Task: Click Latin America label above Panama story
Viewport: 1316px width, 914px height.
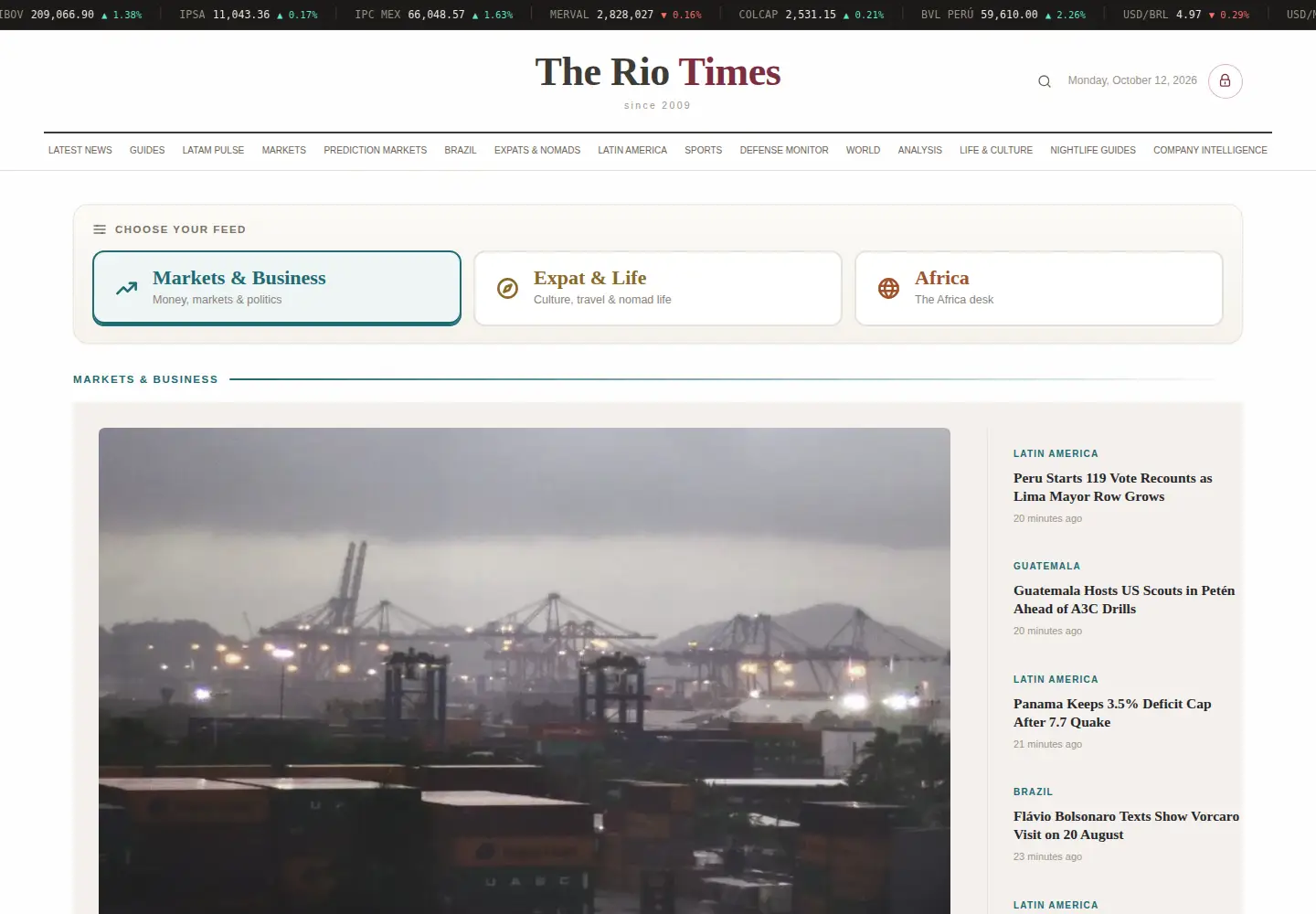Action: (1056, 680)
